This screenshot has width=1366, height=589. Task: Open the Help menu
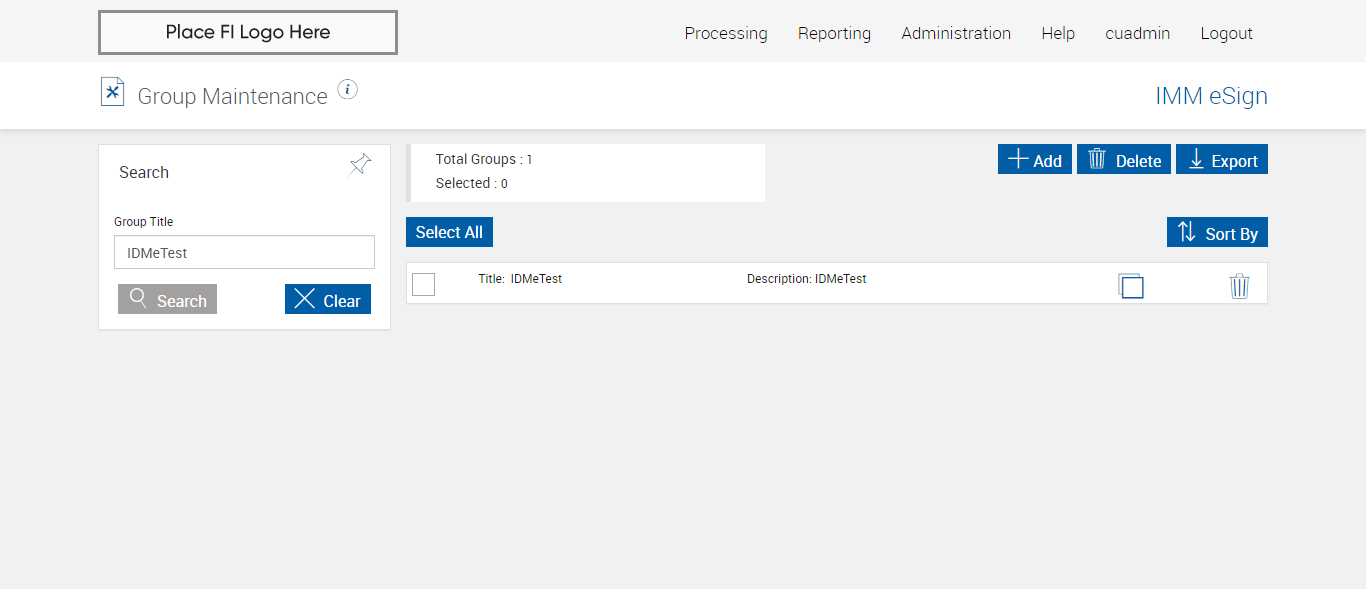1058,33
